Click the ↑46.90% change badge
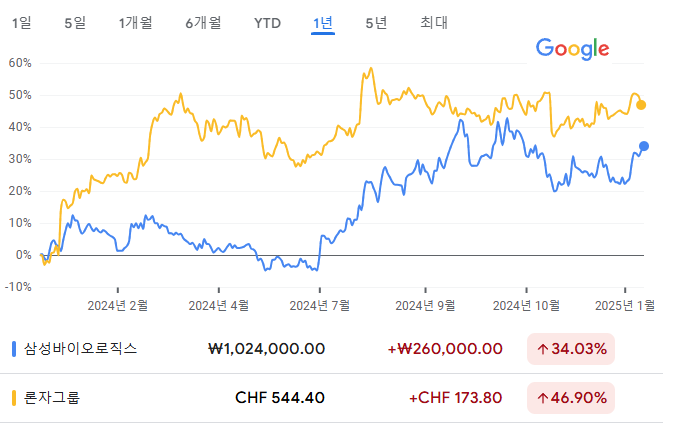 571,398
